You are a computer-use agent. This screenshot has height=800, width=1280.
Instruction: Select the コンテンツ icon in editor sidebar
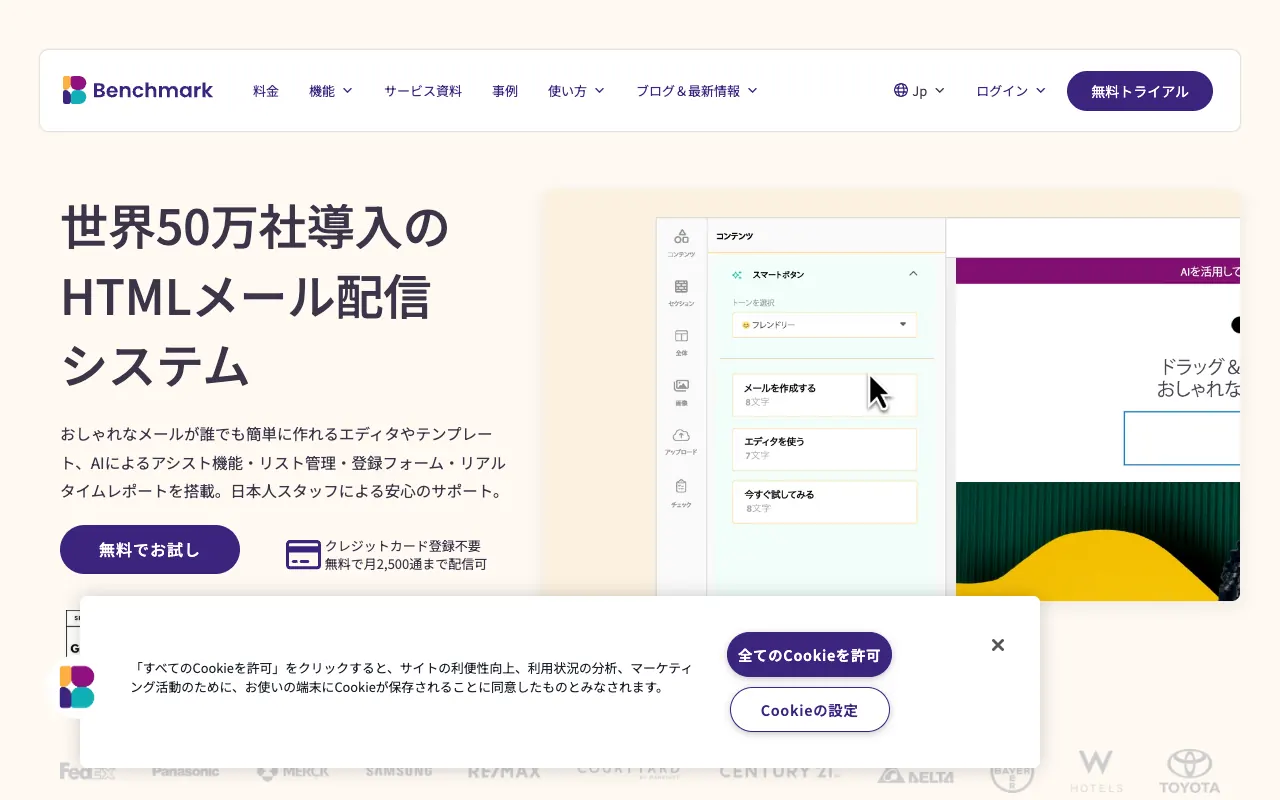681,237
